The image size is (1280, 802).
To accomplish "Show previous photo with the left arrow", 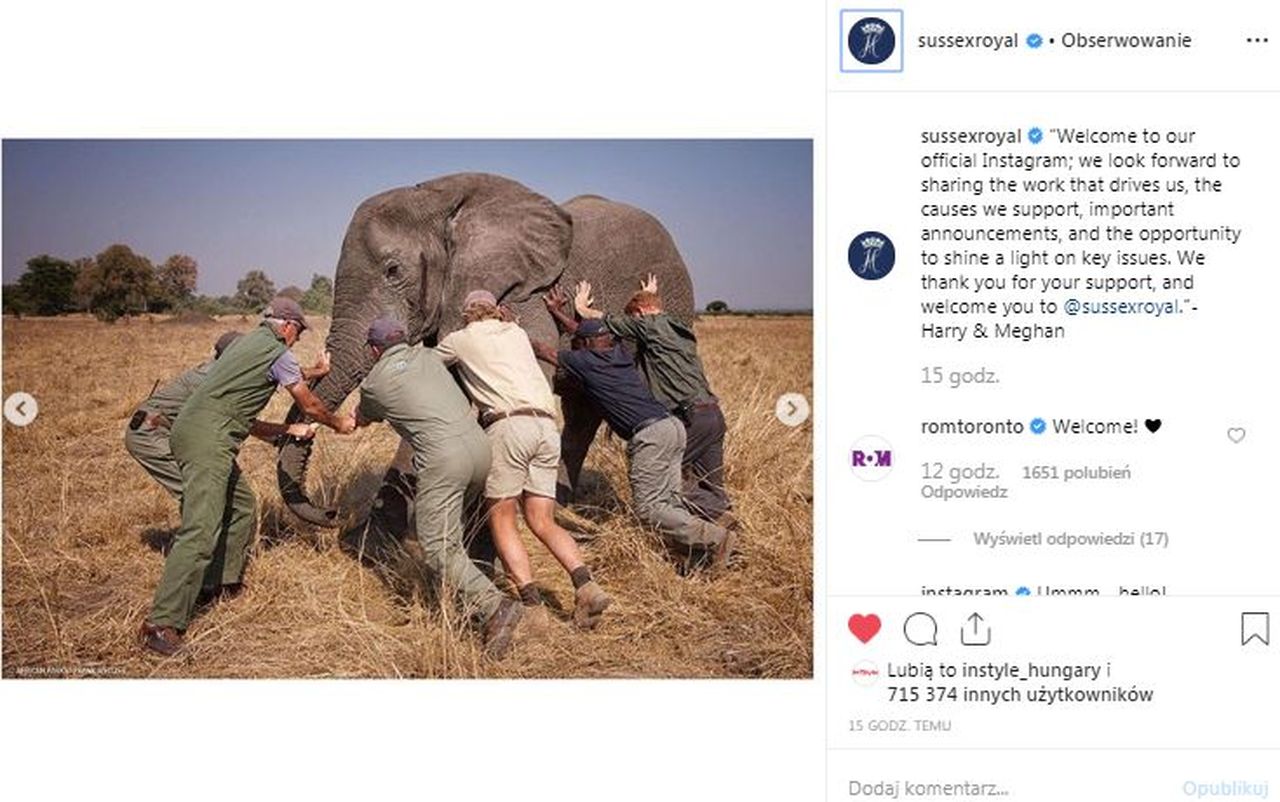I will pos(20,409).
